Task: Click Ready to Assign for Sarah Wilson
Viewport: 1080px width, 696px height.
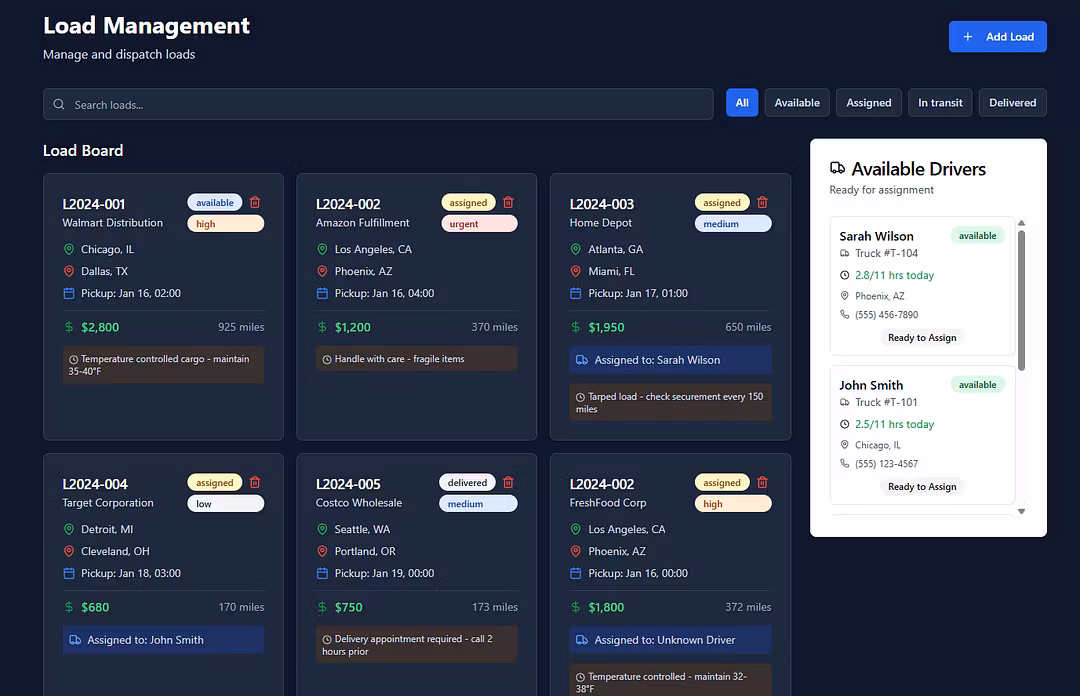Action: tap(922, 338)
